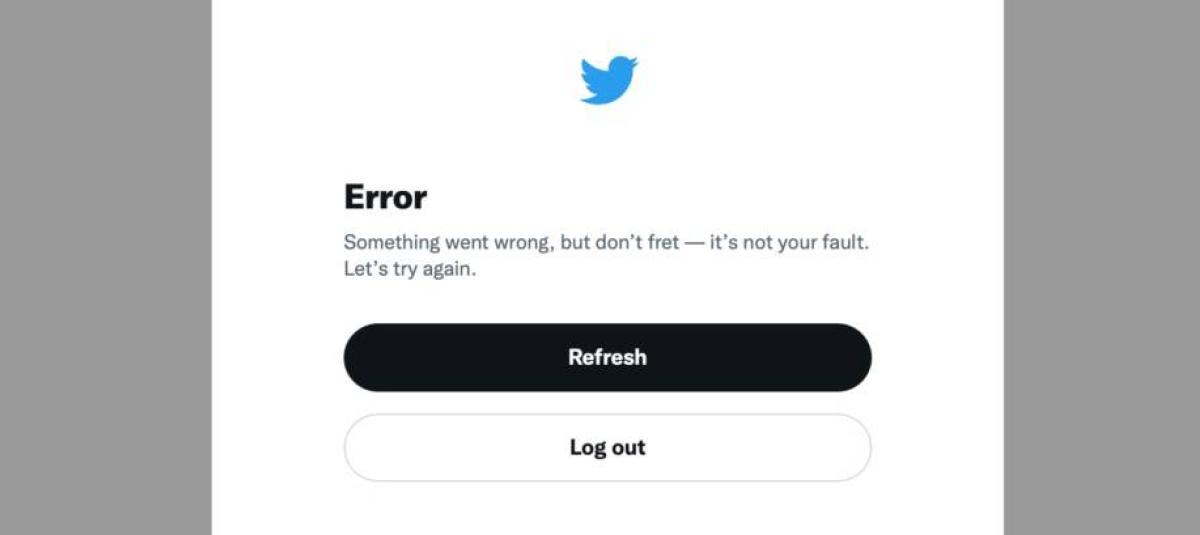Viewport: 1200px width, 535px height.
Task: Choose Refresh to retry loading Twitter
Action: [607, 357]
